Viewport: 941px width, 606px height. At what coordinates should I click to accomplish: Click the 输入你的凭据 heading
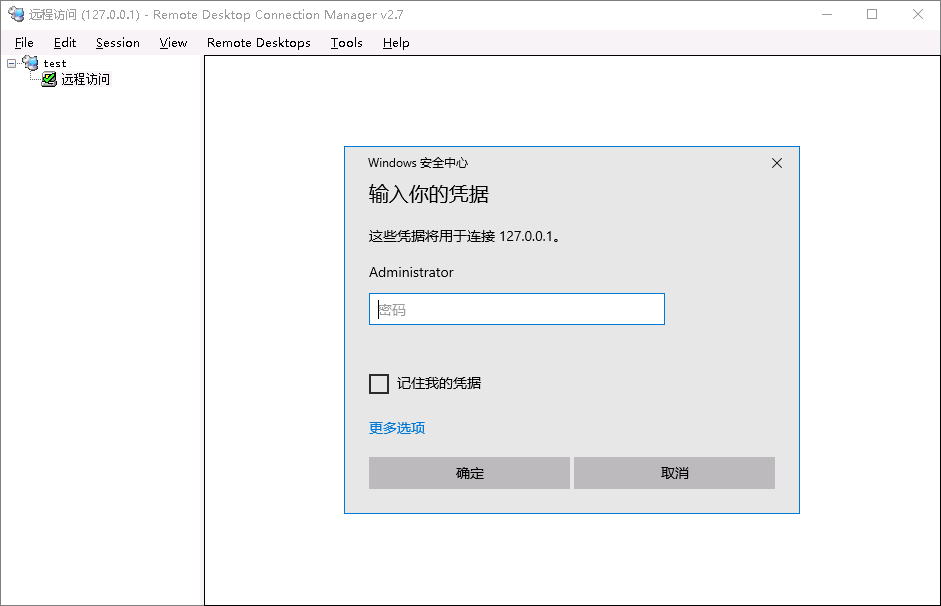pos(428,194)
